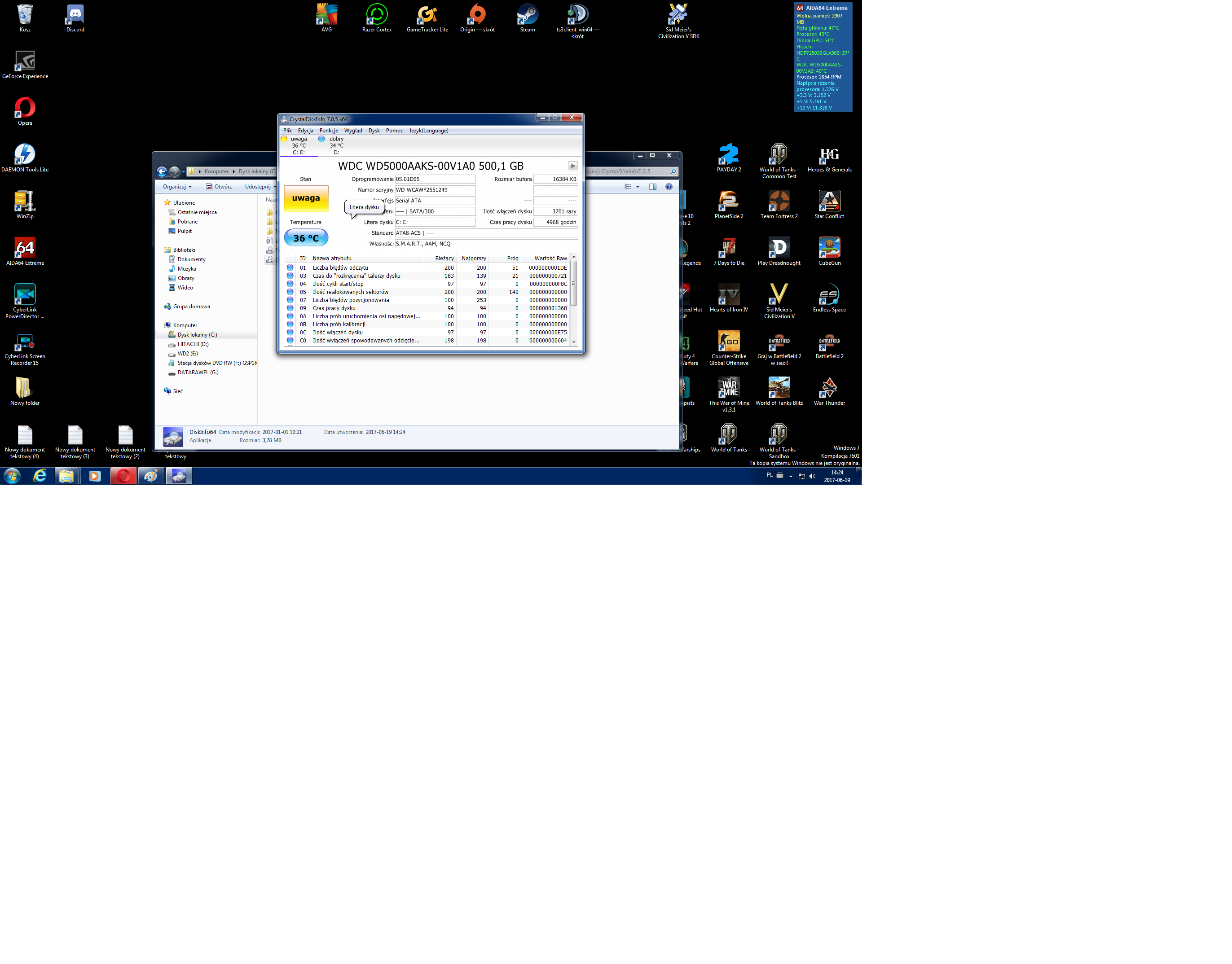This screenshot has width=1232, height=964.
Task: Open Team Fortress 2 shortcut
Action: 779,205
